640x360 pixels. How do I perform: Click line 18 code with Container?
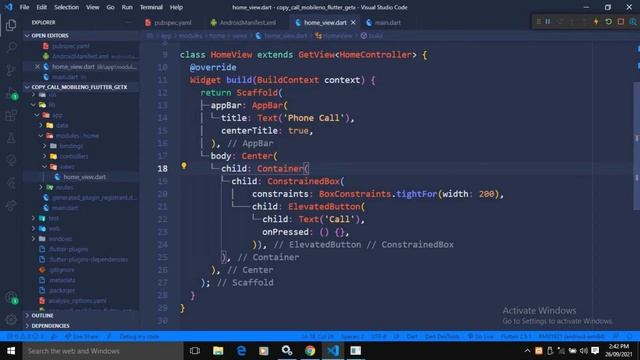click(x=265, y=169)
